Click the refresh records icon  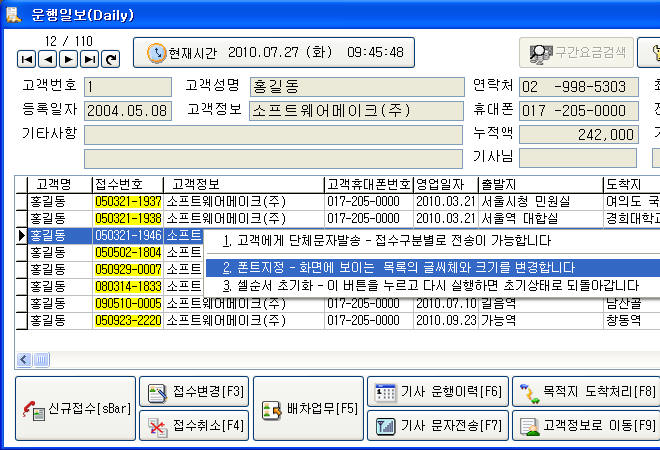111,59
